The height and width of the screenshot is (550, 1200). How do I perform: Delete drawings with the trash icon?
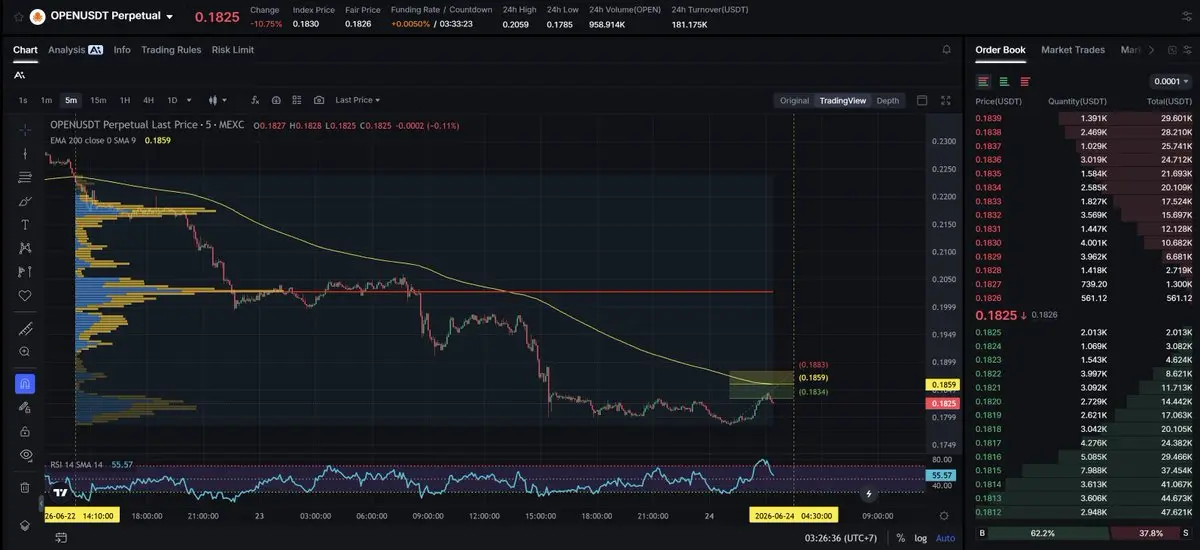point(25,487)
